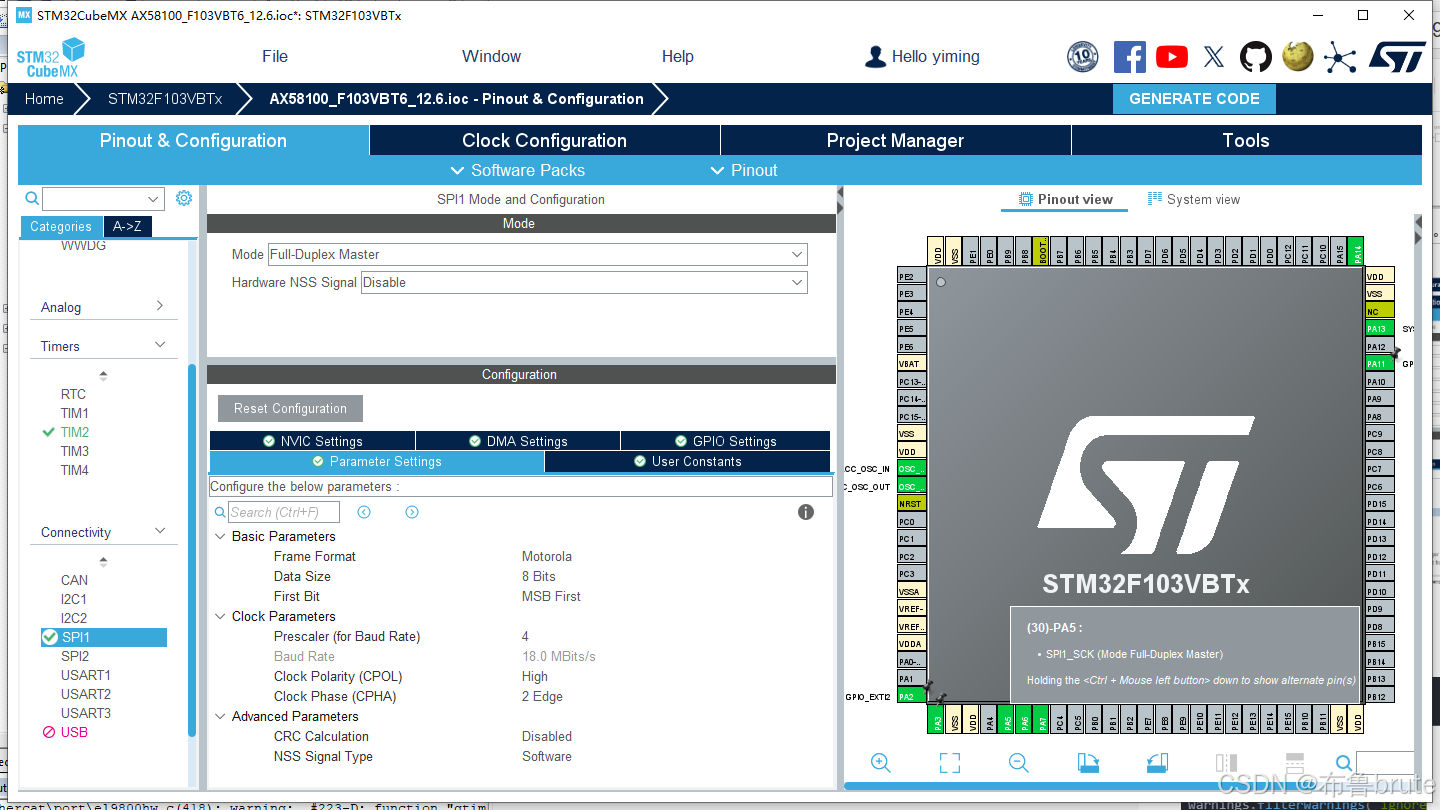Viewport: 1440px width, 810px height.
Task: Switch to System view
Action: [1194, 199]
